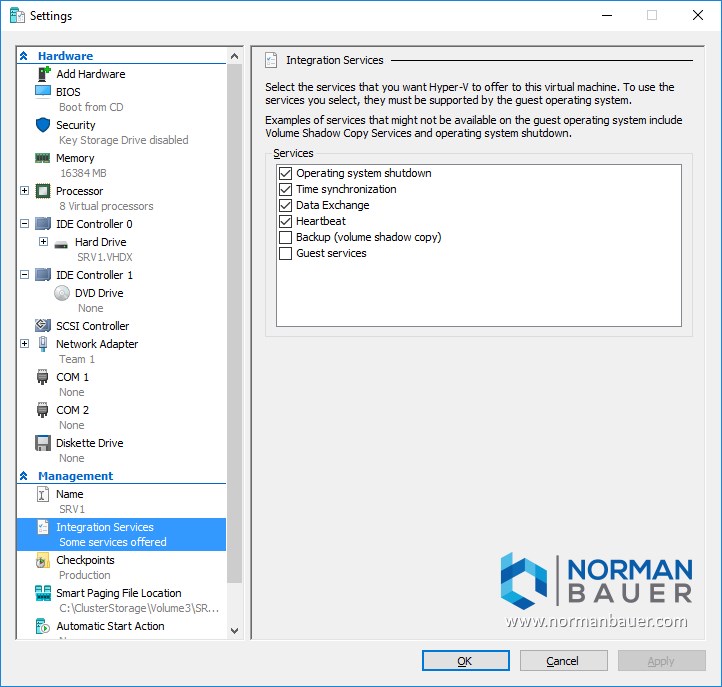Collapse the Management section
Screen dimensions: 722x687
click(x=23, y=476)
